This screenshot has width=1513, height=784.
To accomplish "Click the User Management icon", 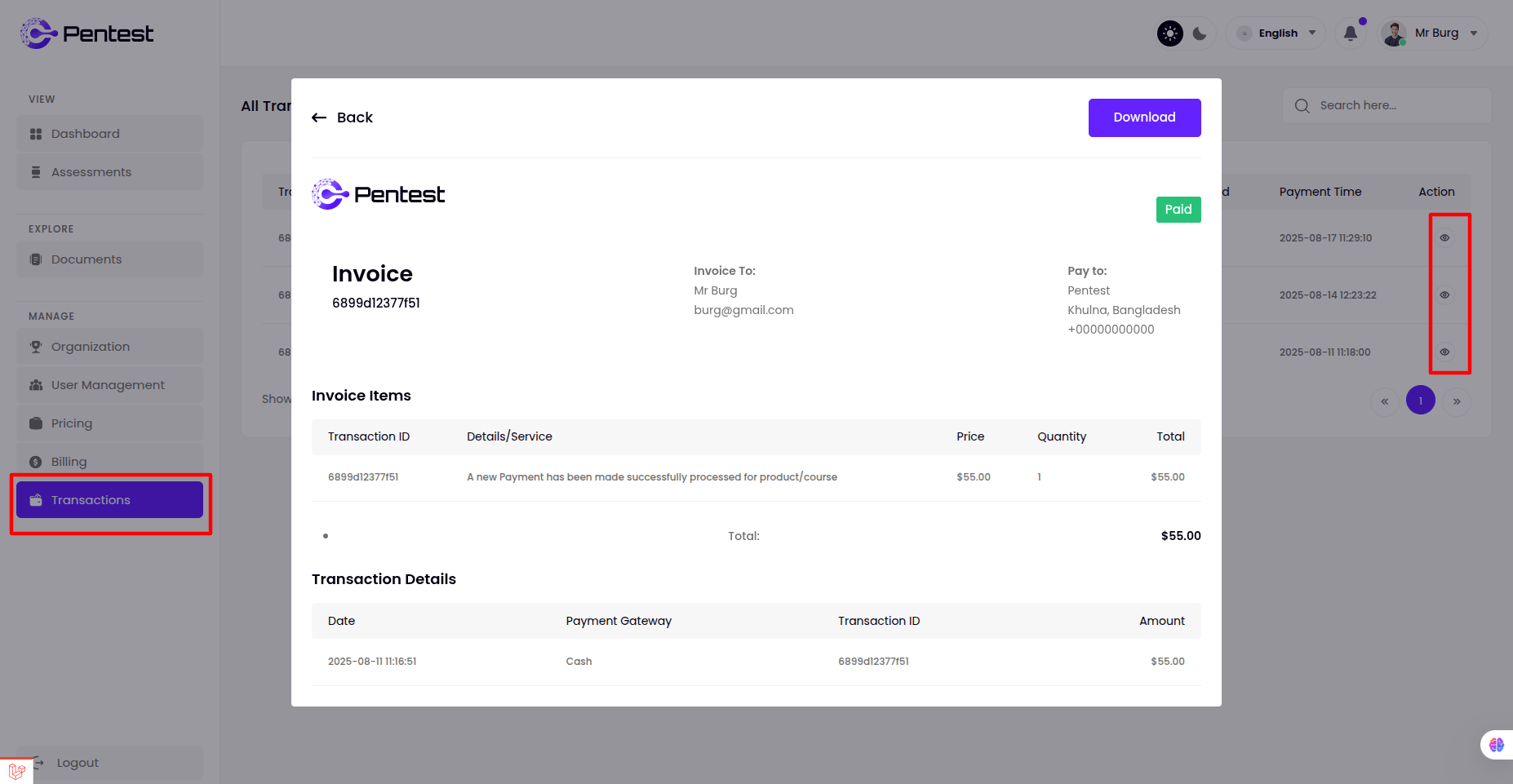I will 36,385.
